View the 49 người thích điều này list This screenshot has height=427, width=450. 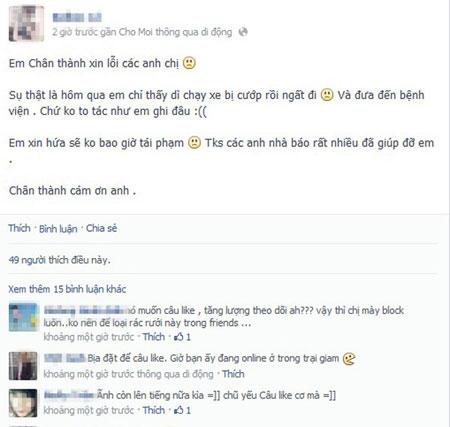coord(59,260)
